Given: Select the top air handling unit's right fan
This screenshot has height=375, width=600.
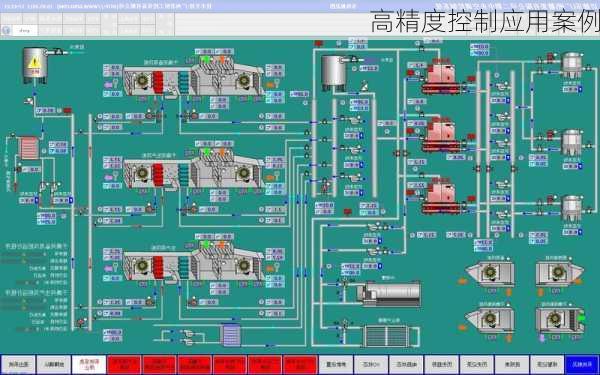Looking at the screenshot, I should (244, 80).
